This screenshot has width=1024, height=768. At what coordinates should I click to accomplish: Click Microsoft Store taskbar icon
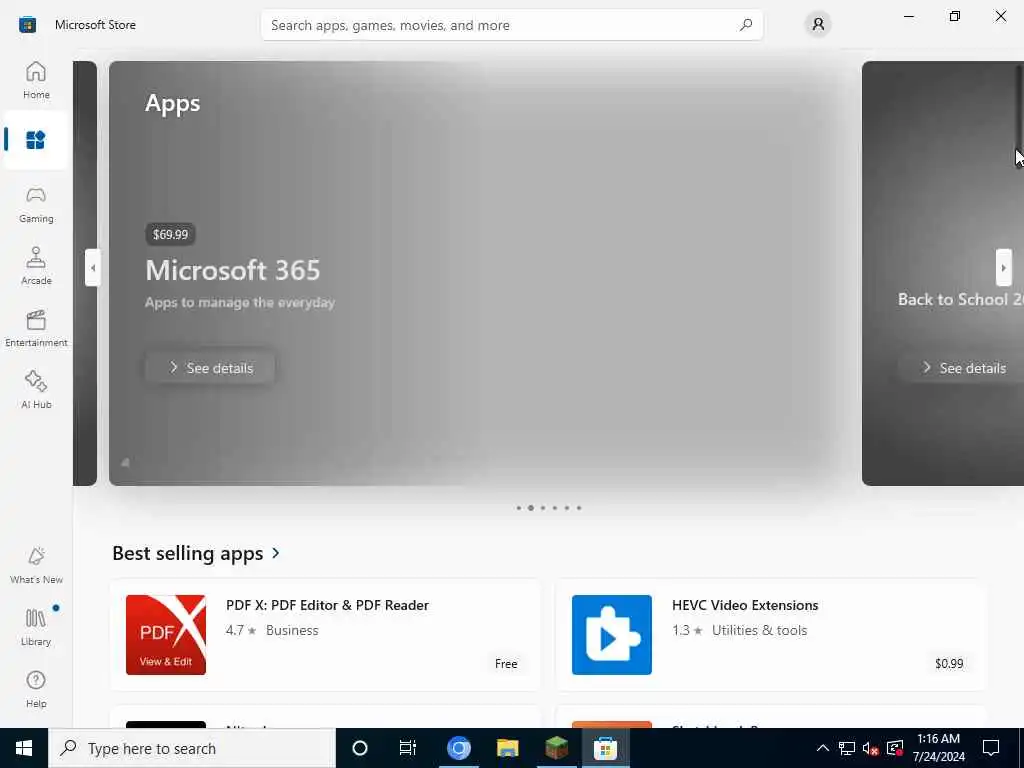click(605, 748)
